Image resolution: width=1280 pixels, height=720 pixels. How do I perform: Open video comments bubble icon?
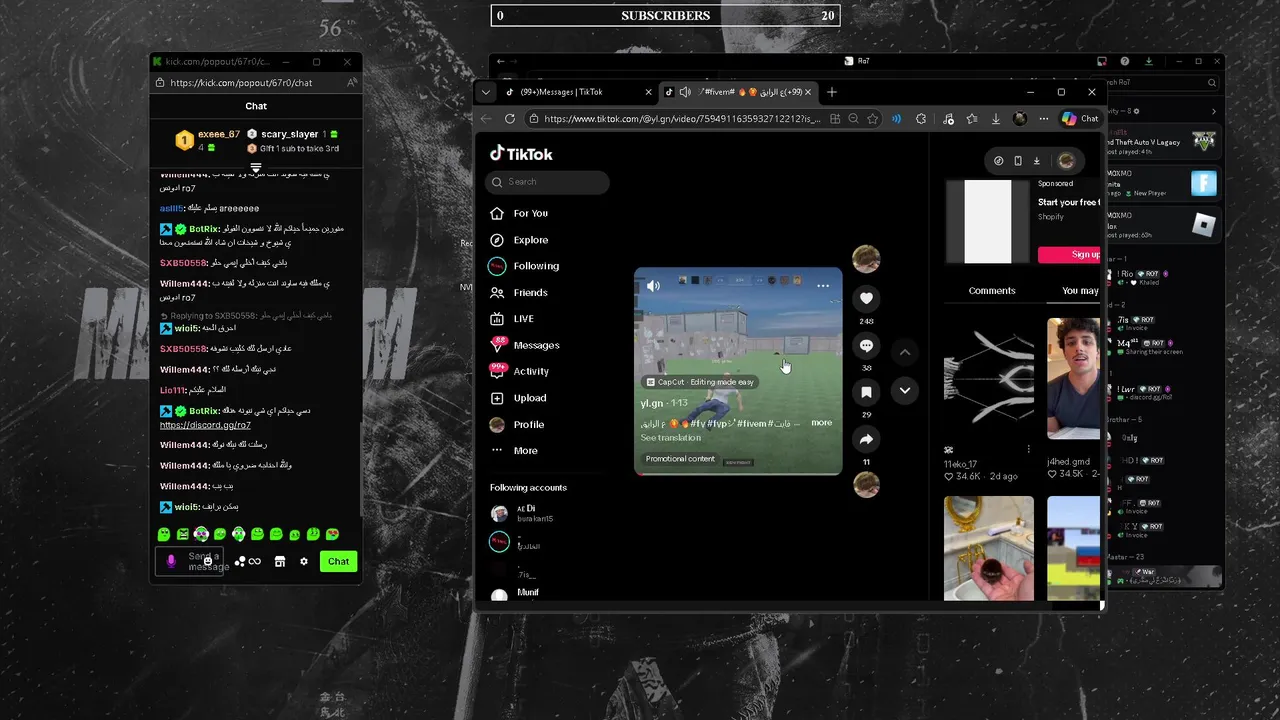866,345
